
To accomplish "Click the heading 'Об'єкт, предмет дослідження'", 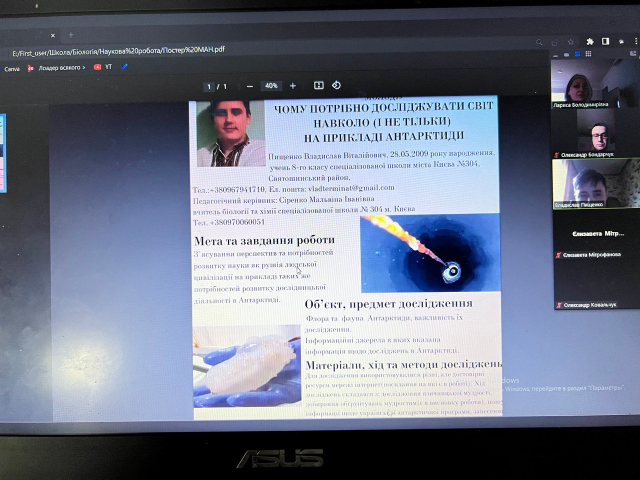I will (389, 304).
